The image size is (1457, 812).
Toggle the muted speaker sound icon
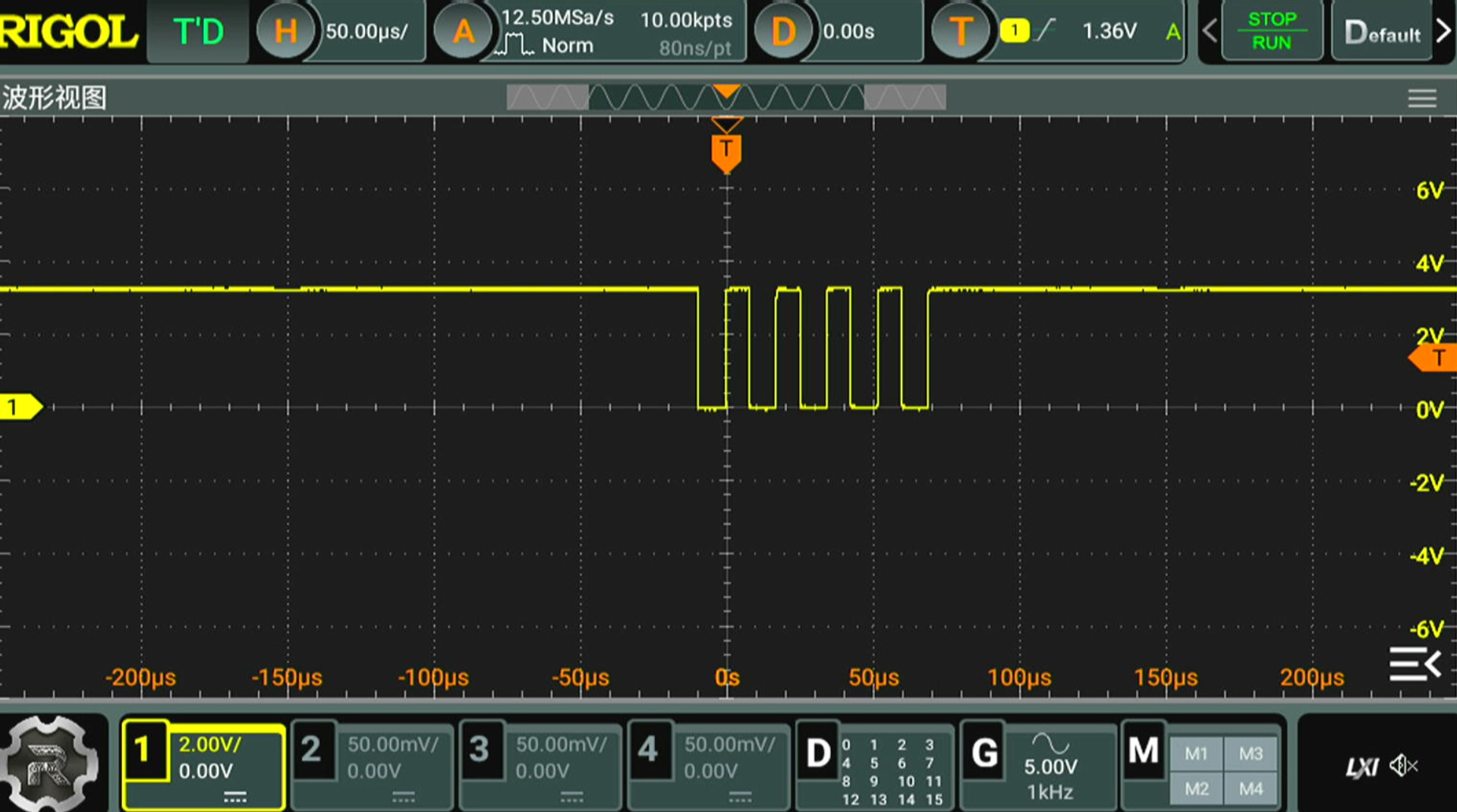pyautogui.click(x=1404, y=766)
